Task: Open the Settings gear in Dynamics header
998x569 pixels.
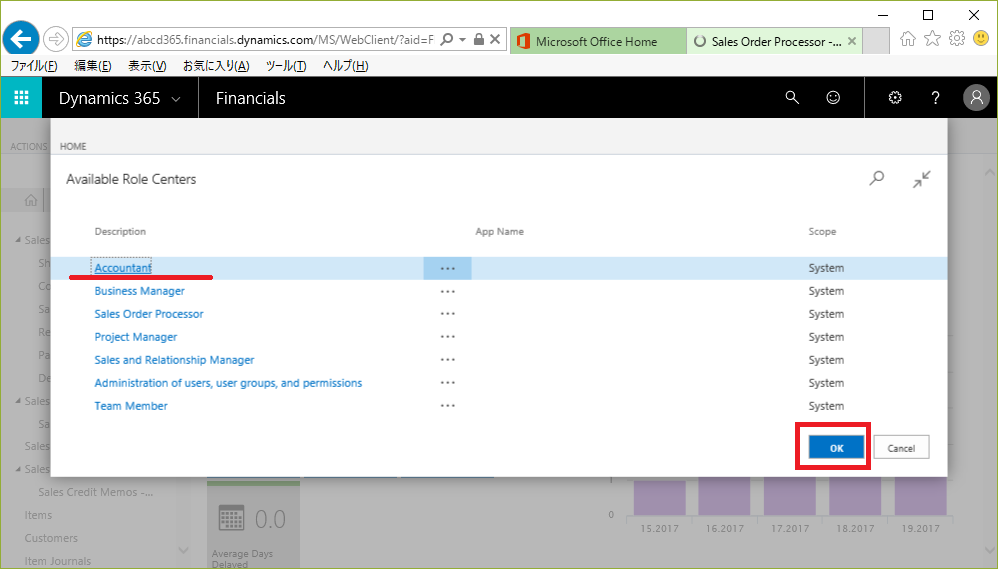Action: click(895, 97)
